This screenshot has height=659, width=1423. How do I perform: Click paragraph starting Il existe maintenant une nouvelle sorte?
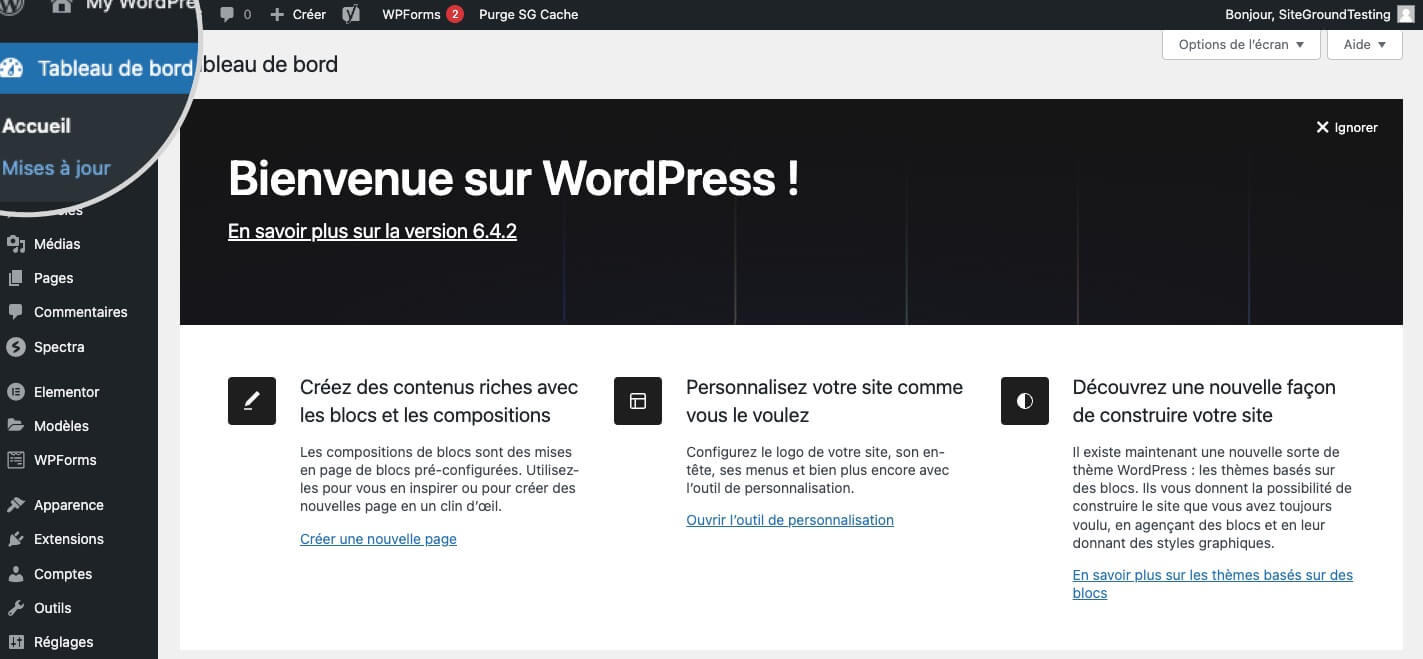click(x=1212, y=498)
